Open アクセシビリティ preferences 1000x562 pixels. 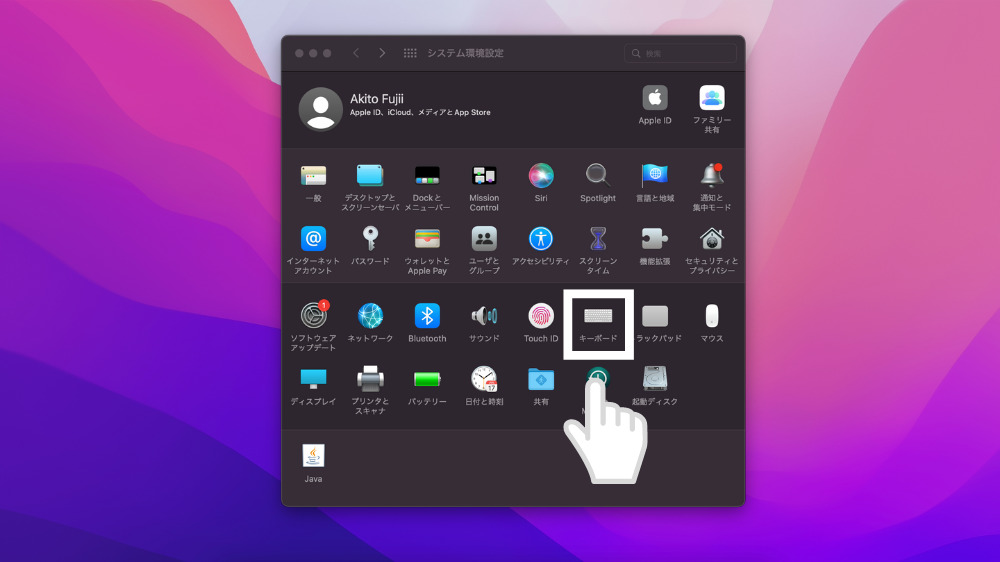(541, 239)
